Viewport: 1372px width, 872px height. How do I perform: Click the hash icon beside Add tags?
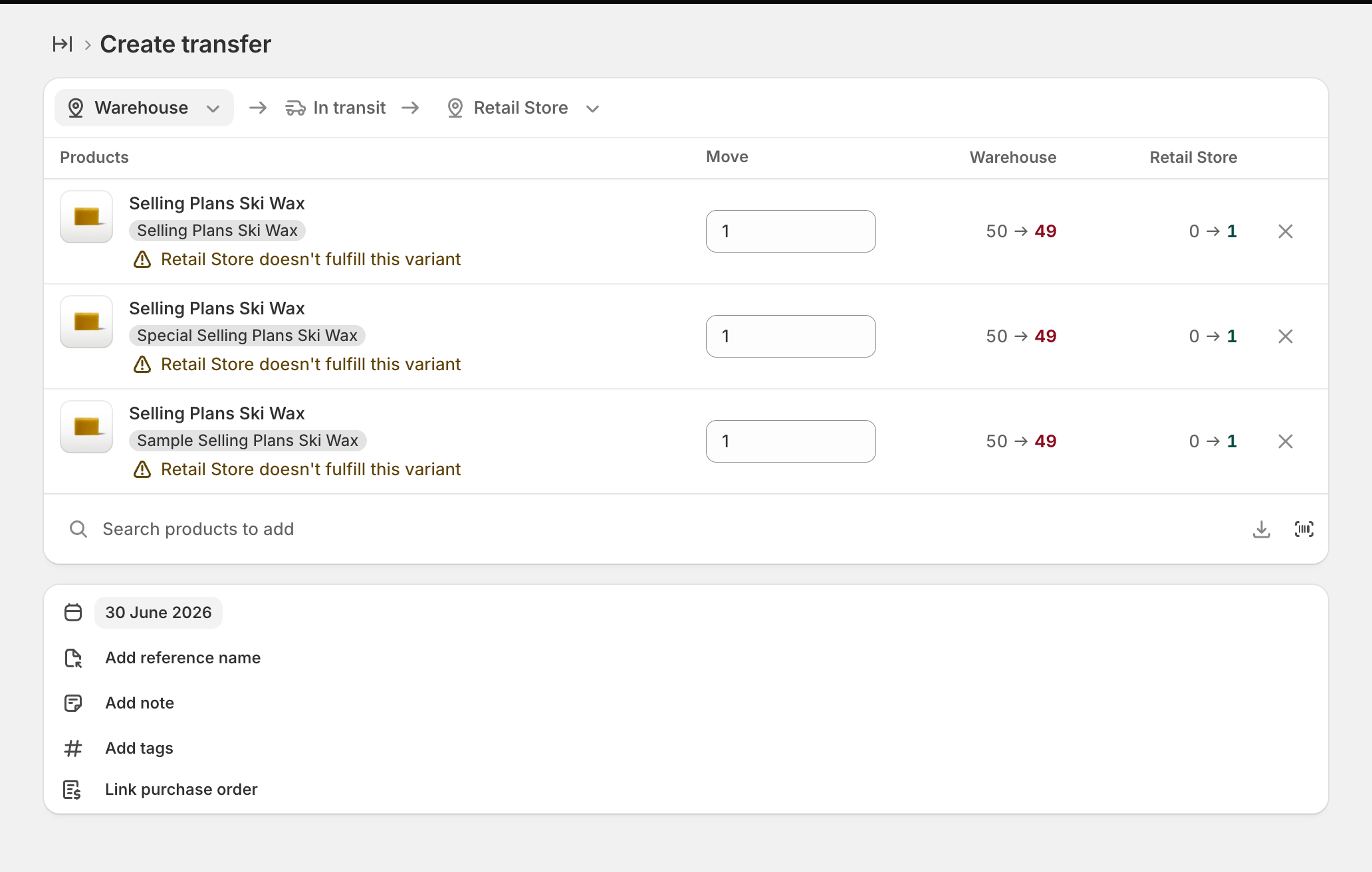[x=73, y=748]
